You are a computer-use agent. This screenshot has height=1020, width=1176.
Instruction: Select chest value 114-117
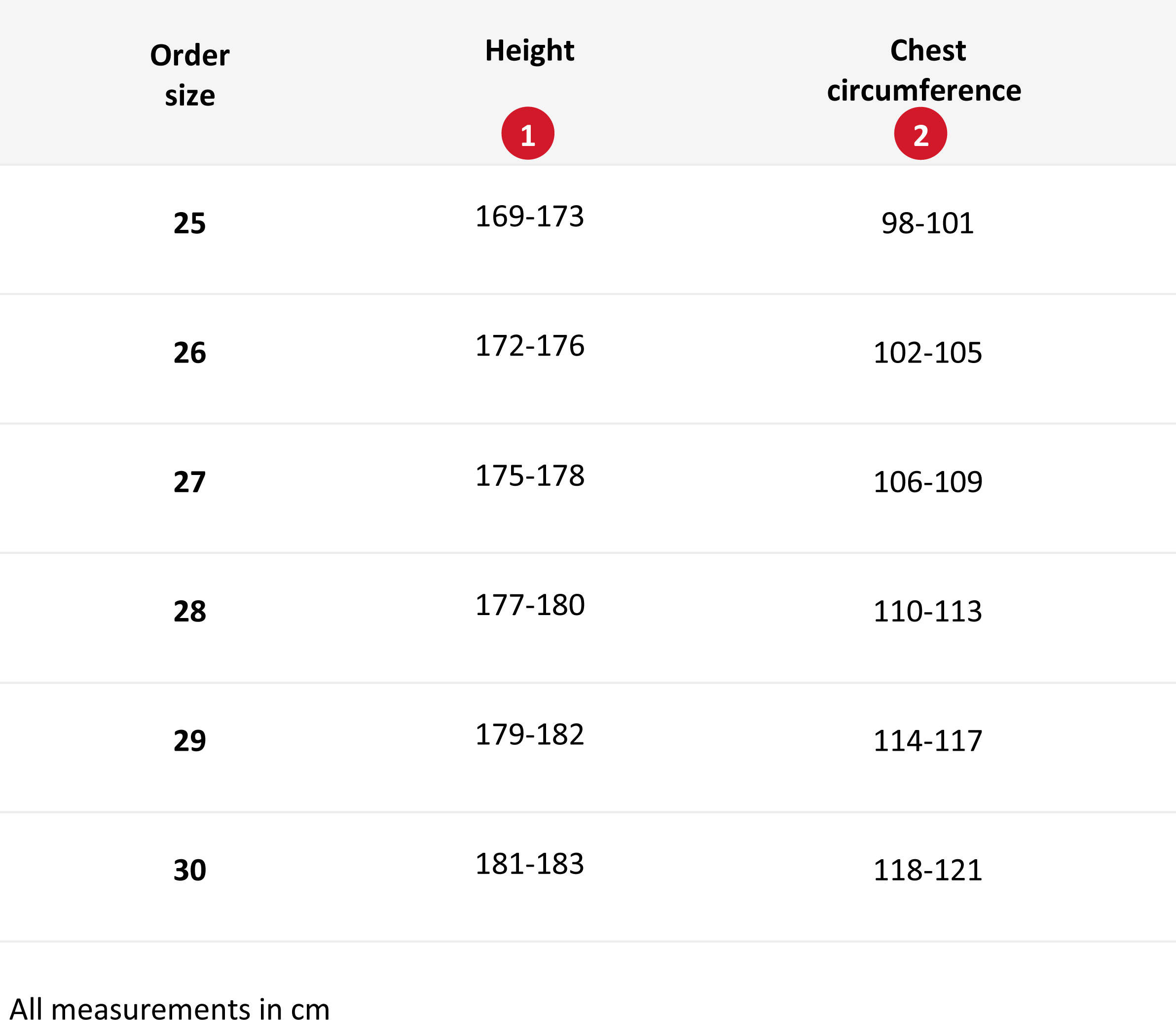(x=927, y=741)
